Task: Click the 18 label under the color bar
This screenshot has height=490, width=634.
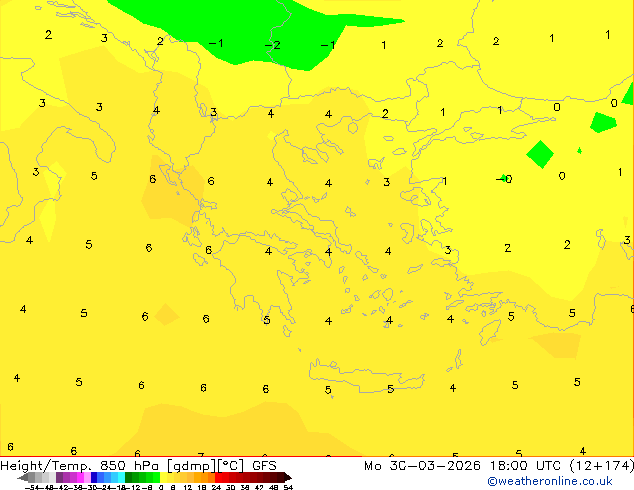Action: pos(202,487)
